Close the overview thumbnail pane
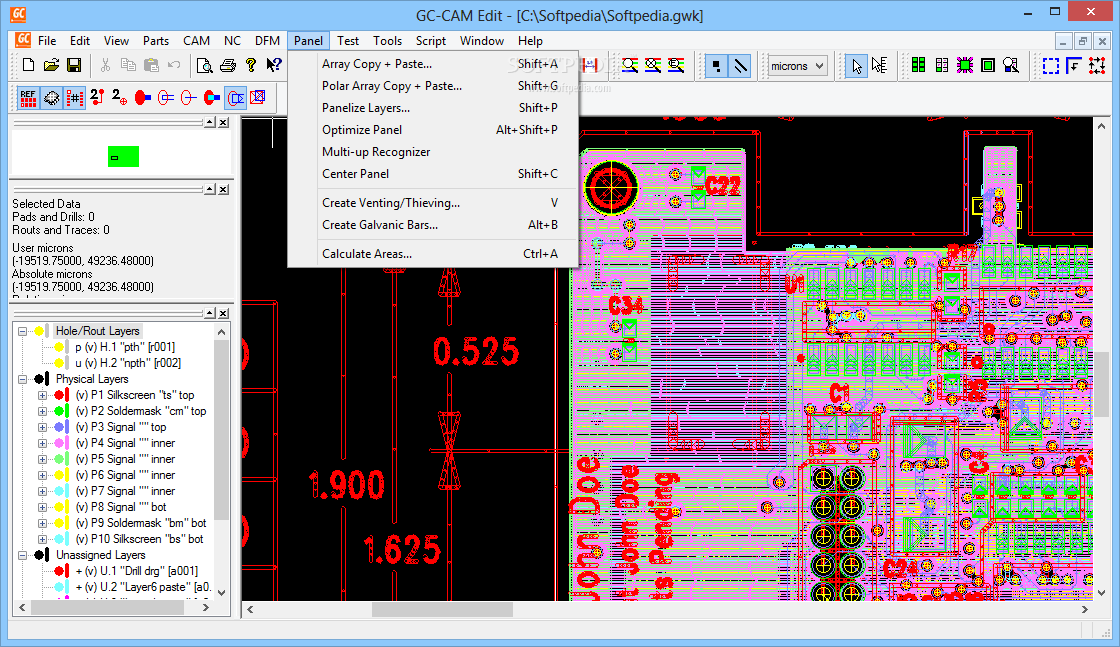 tap(224, 123)
